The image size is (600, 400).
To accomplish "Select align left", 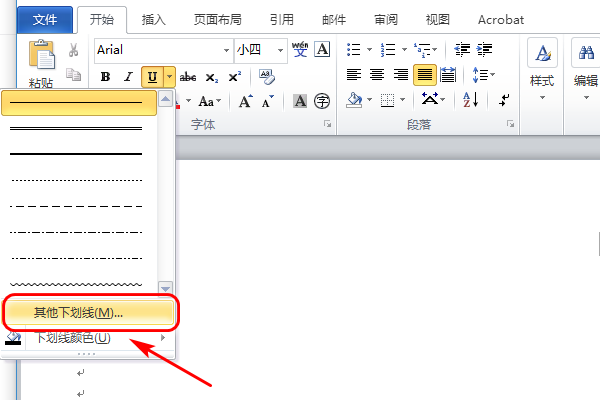I will point(354,75).
